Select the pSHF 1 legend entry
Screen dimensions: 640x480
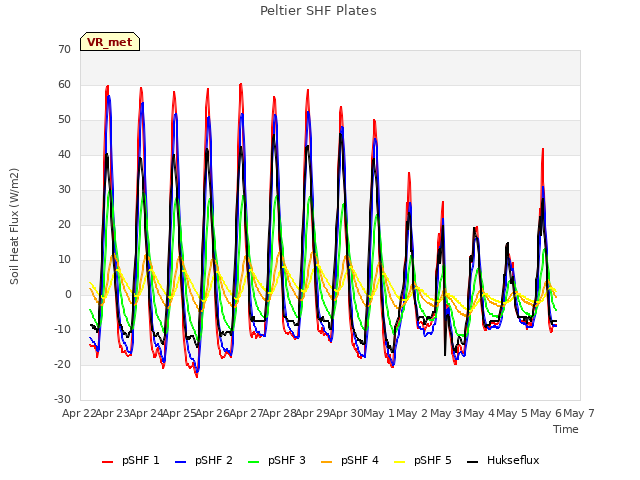coord(131,460)
